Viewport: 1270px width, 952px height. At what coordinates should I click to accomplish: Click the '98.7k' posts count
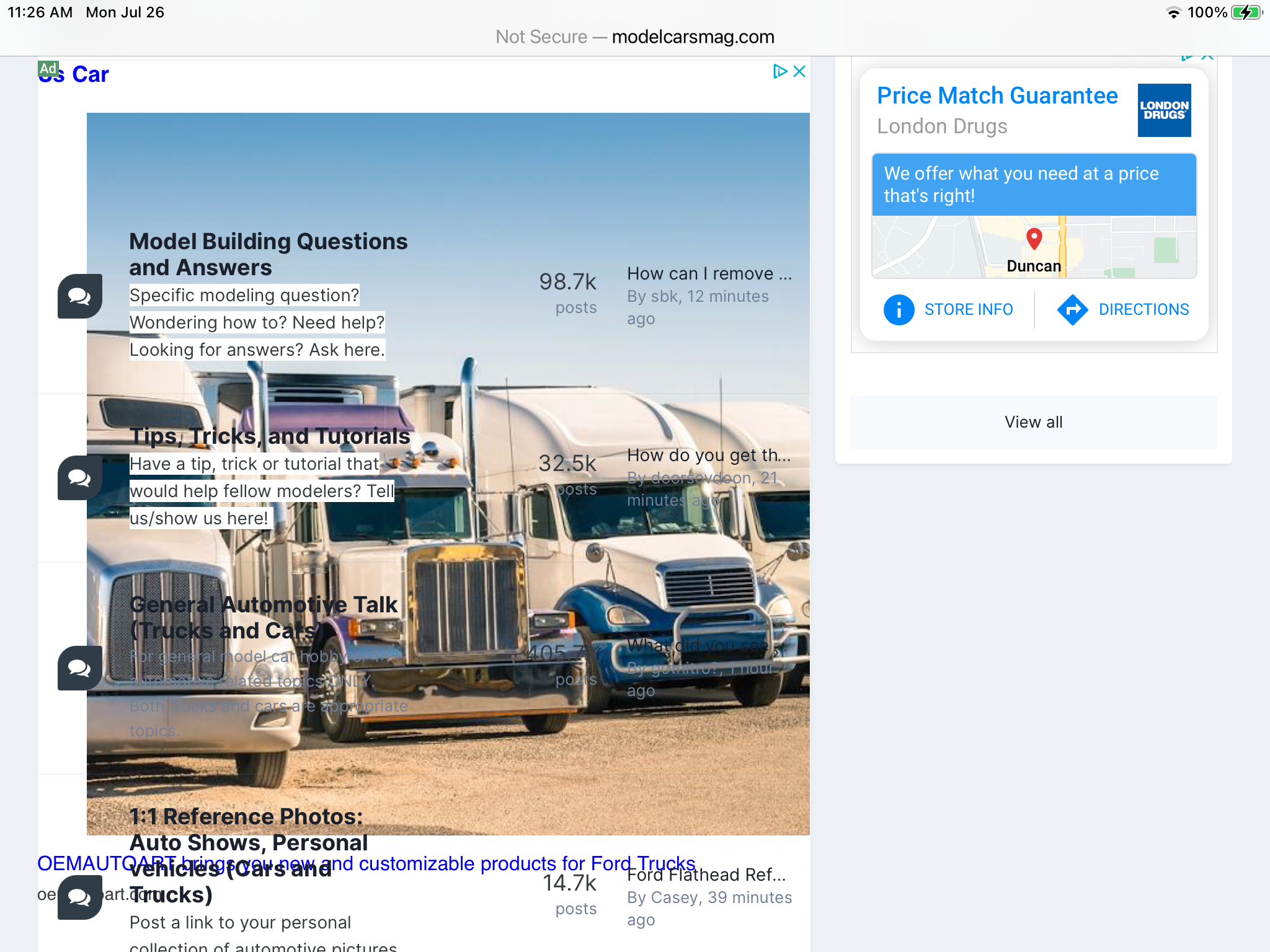tap(567, 281)
